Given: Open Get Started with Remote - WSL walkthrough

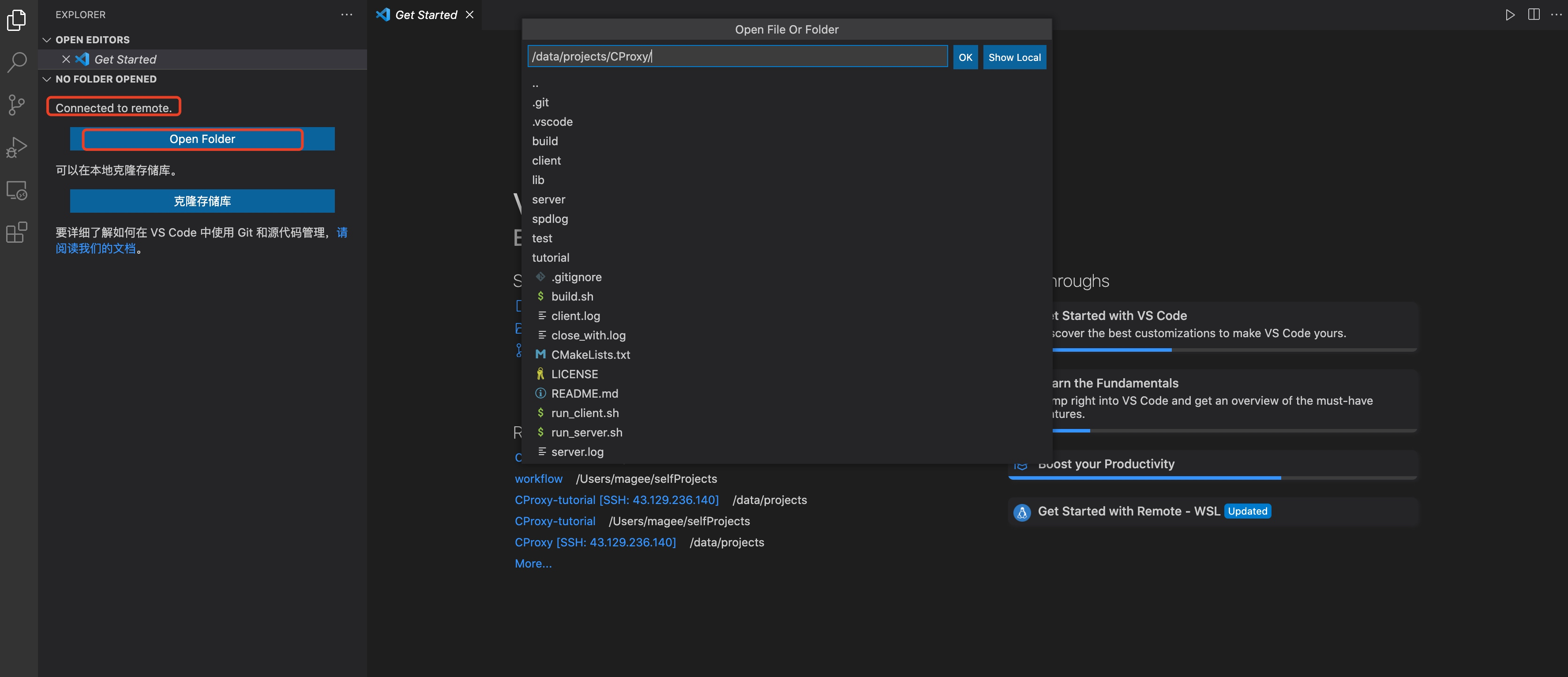Looking at the screenshot, I should 1212,512.
